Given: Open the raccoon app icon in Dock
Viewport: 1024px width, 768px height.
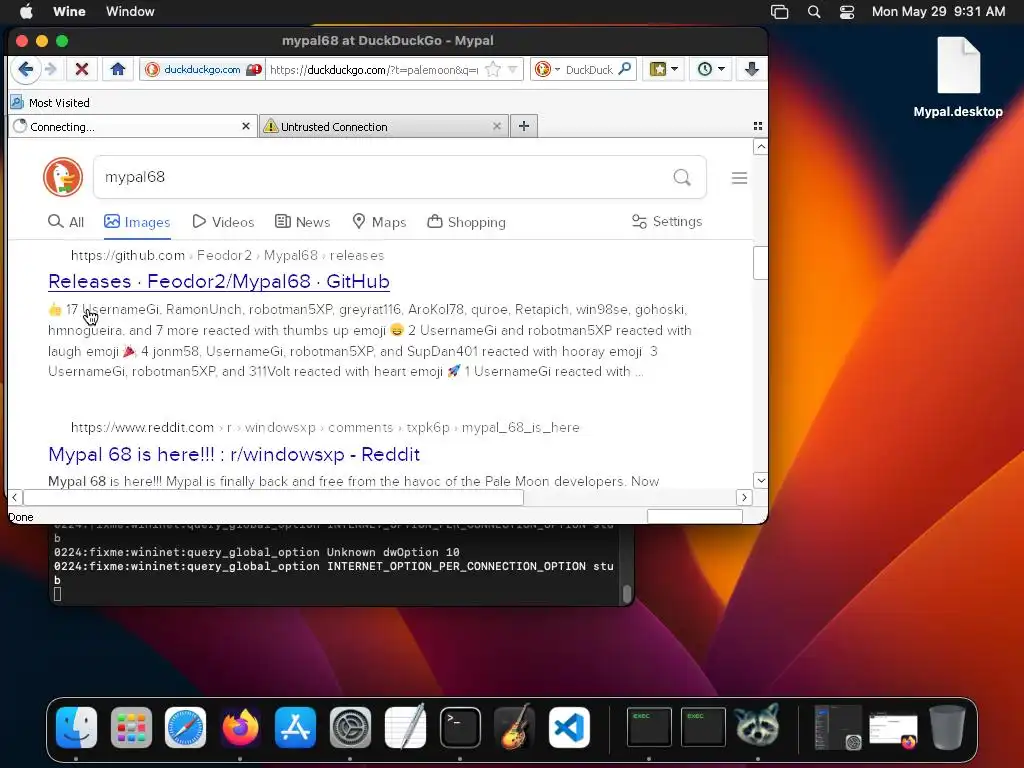Looking at the screenshot, I should pos(758,725).
